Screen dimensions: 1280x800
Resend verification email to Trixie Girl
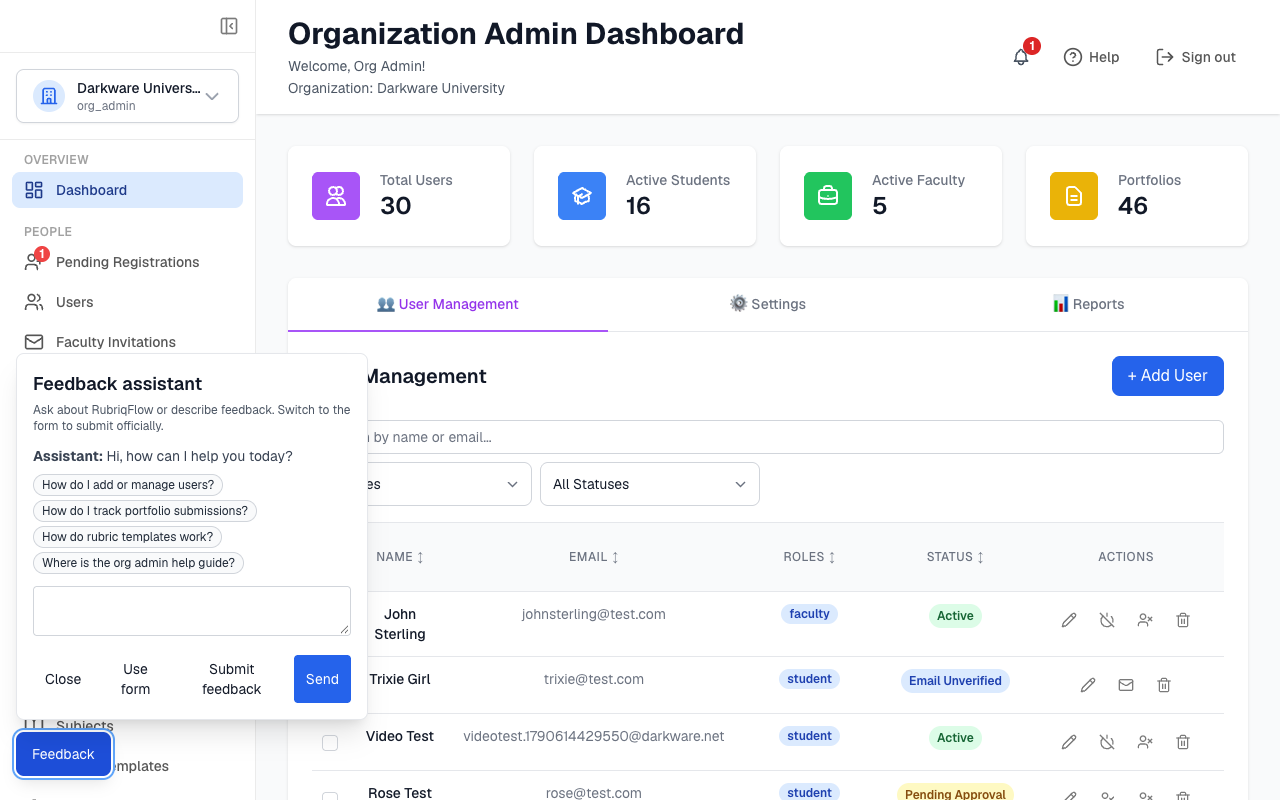point(1126,685)
